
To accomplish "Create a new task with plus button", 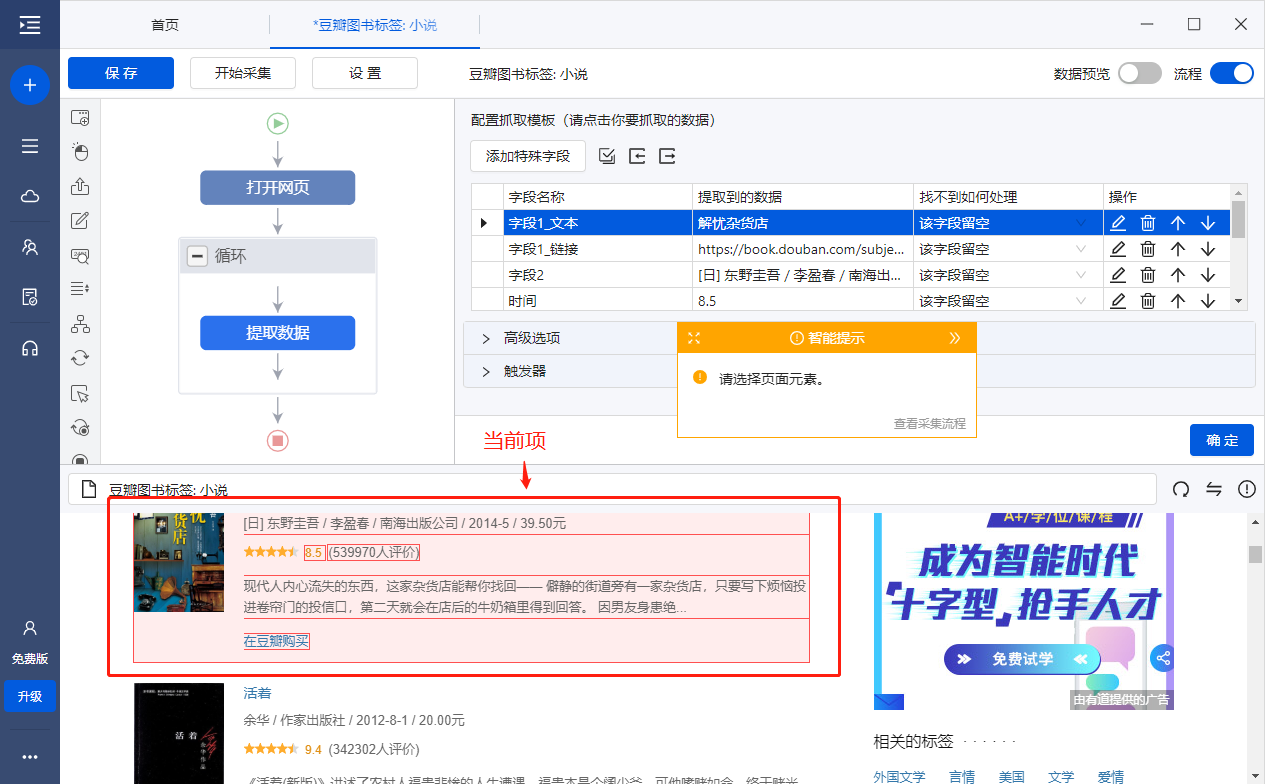I will pyautogui.click(x=30, y=85).
